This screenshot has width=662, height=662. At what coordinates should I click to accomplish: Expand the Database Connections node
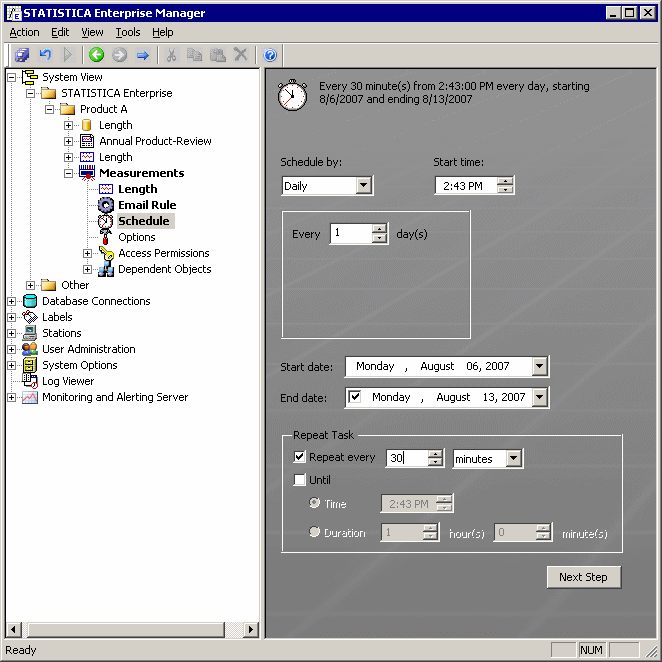11,301
